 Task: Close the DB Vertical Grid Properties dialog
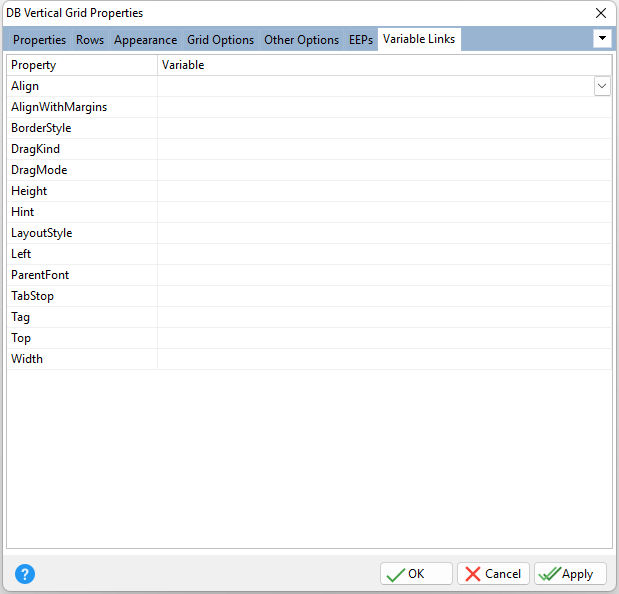click(601, 13)
